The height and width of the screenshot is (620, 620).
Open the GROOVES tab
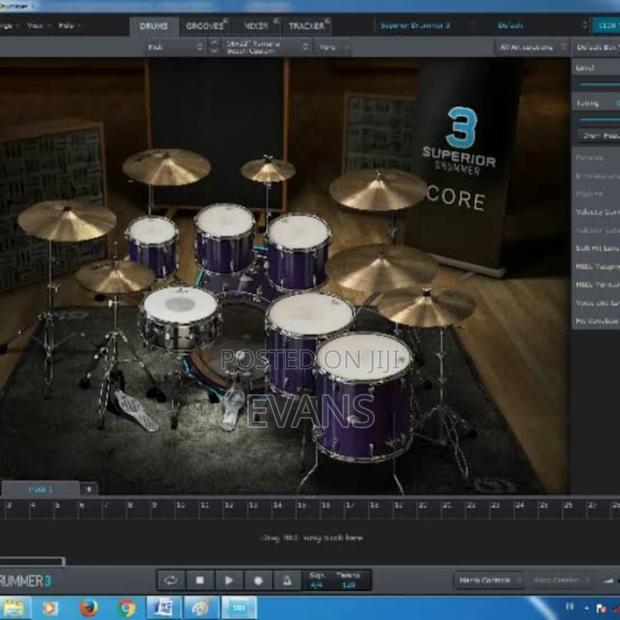[205, 26]
